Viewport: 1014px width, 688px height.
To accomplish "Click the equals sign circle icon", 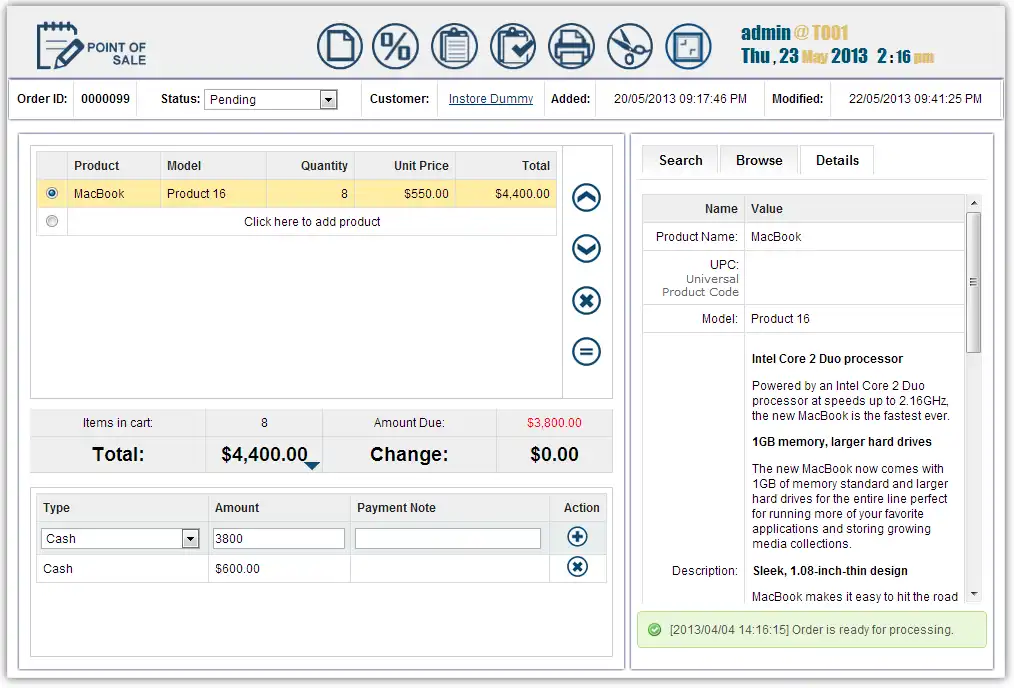I will pos(587,352).
